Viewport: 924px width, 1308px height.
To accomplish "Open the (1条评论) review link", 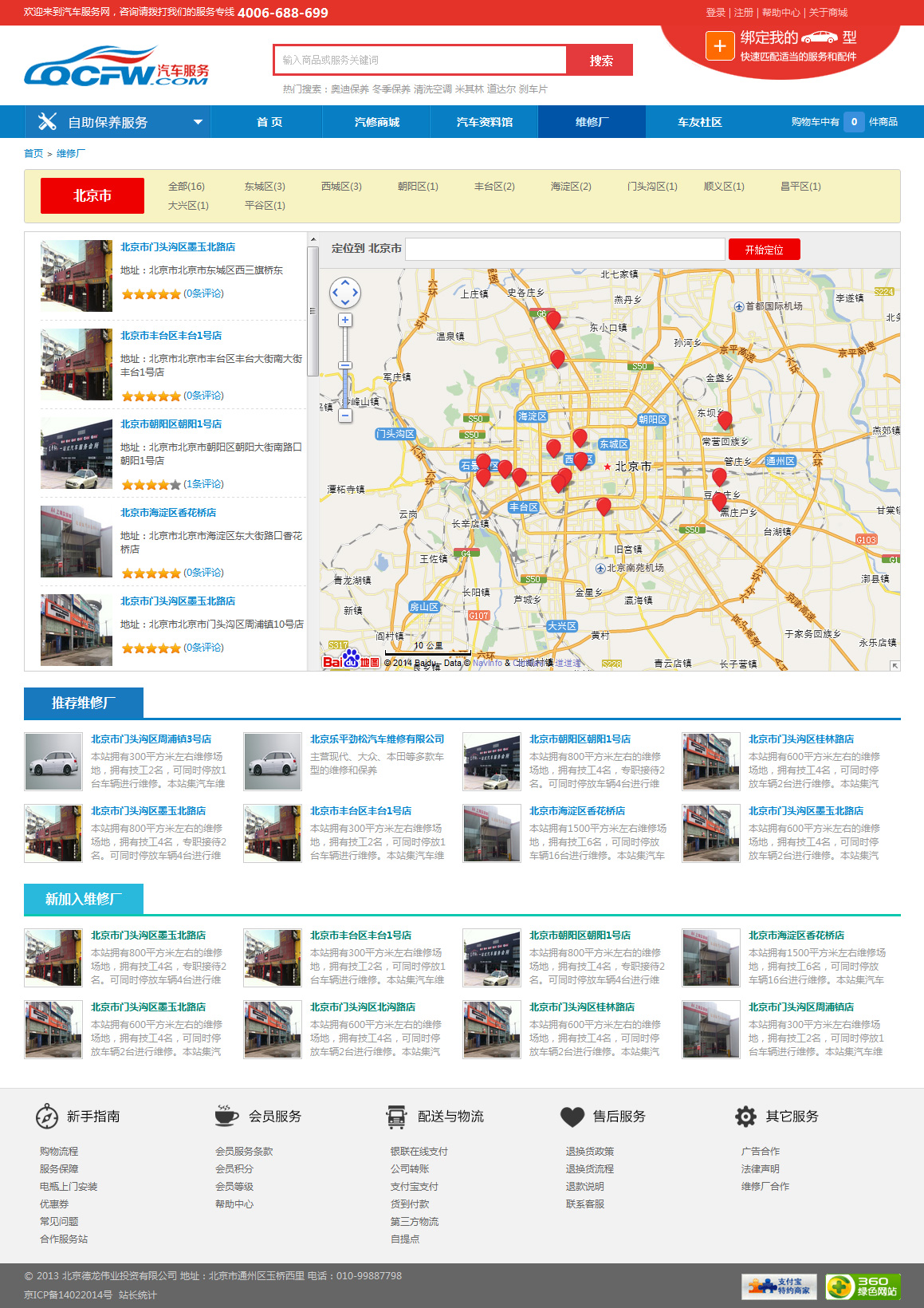I will pyautogui.click(x=203, y=484).
